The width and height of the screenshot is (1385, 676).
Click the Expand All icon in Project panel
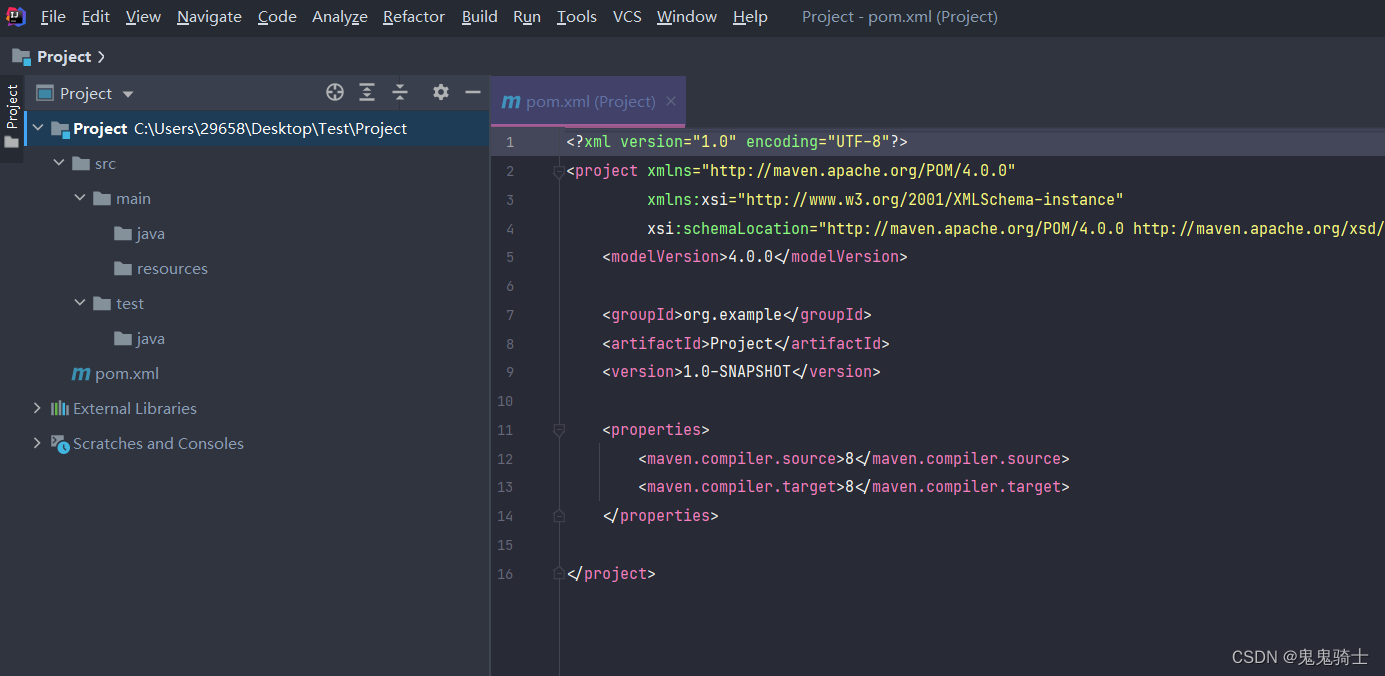(x=367, y=92)
